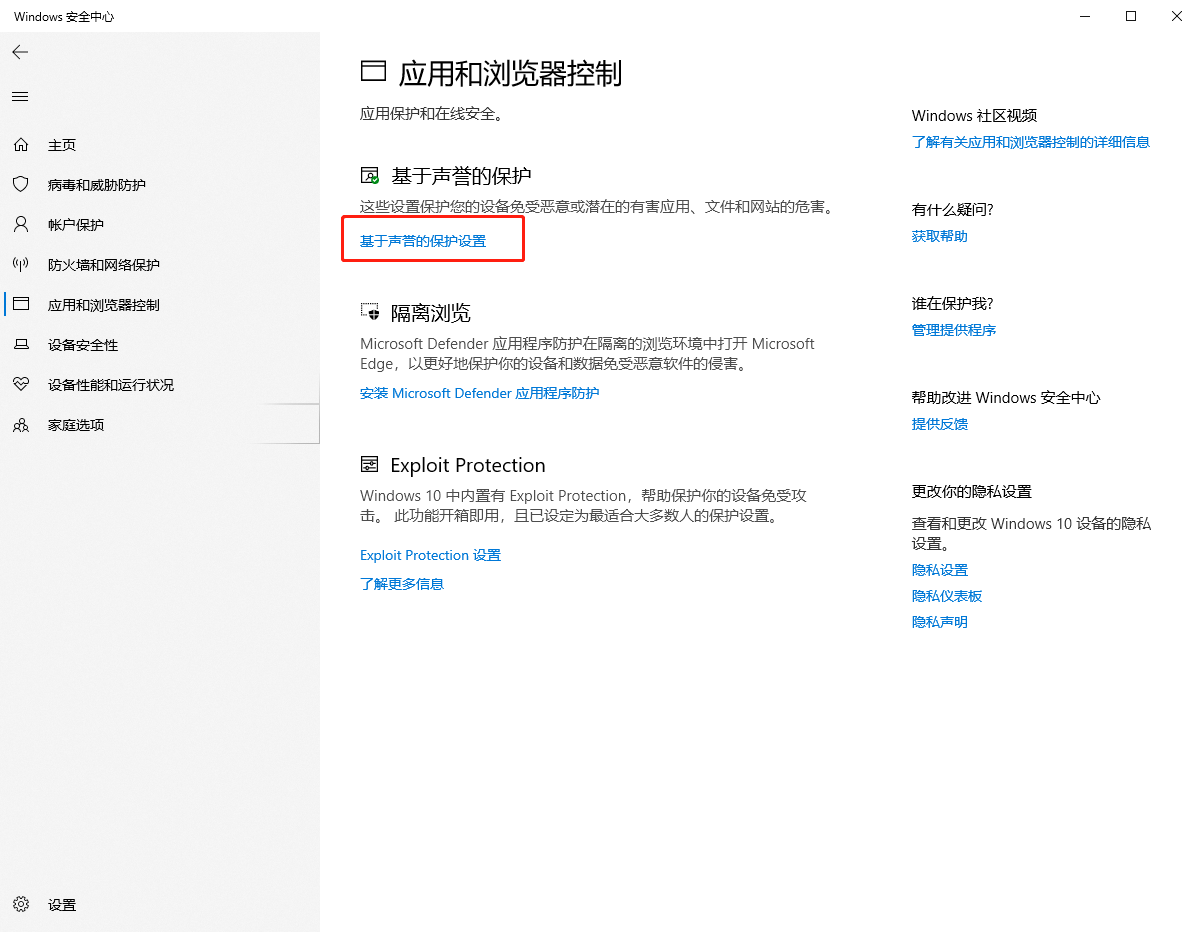The width and height of the screenshot is (1200, 932).
Task: Click the shield icon for 病毒和威胁防护
Action: [x=20, y=185]
